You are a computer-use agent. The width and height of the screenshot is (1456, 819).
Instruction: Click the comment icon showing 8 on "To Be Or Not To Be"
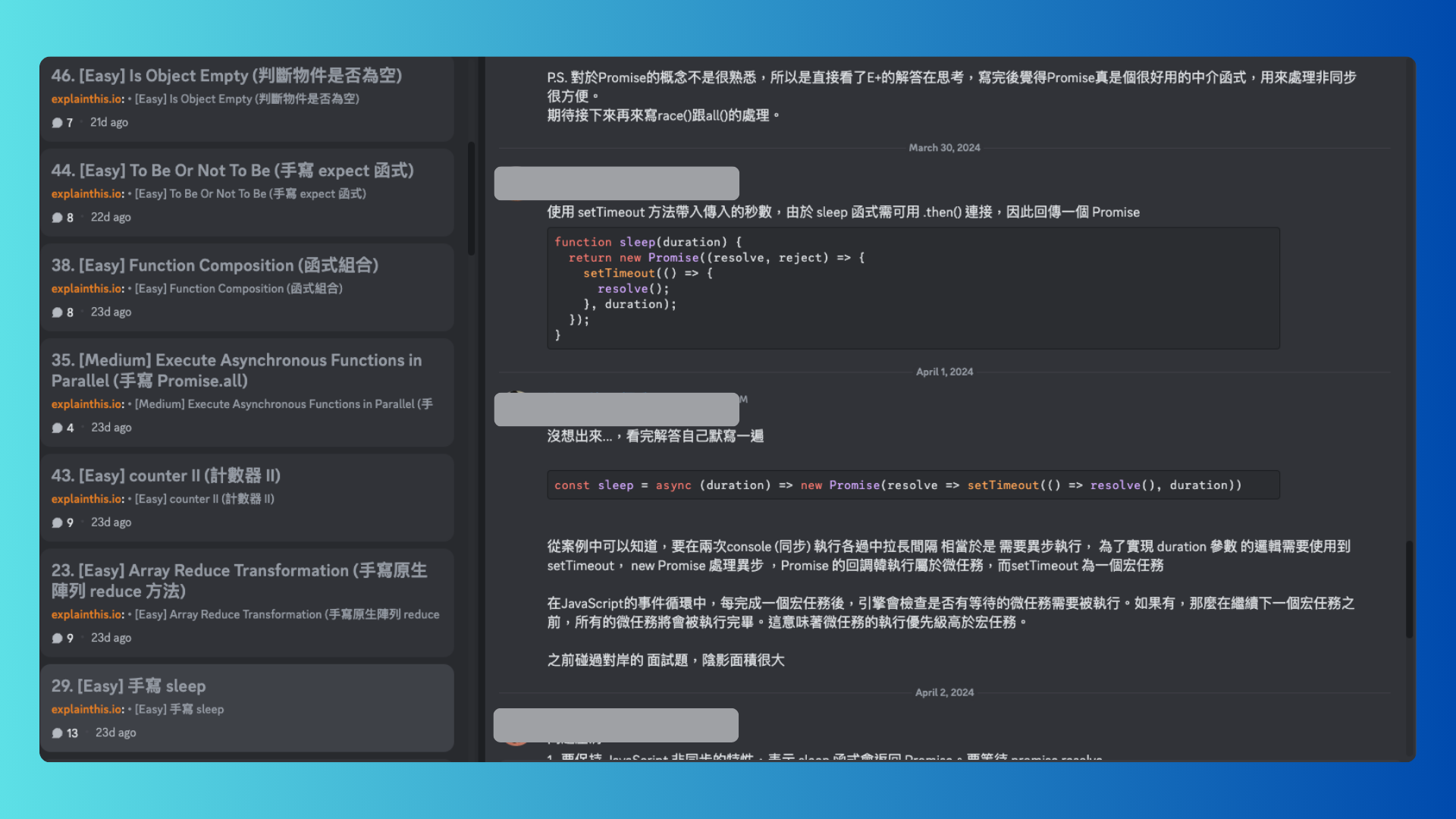click(57, 217)
